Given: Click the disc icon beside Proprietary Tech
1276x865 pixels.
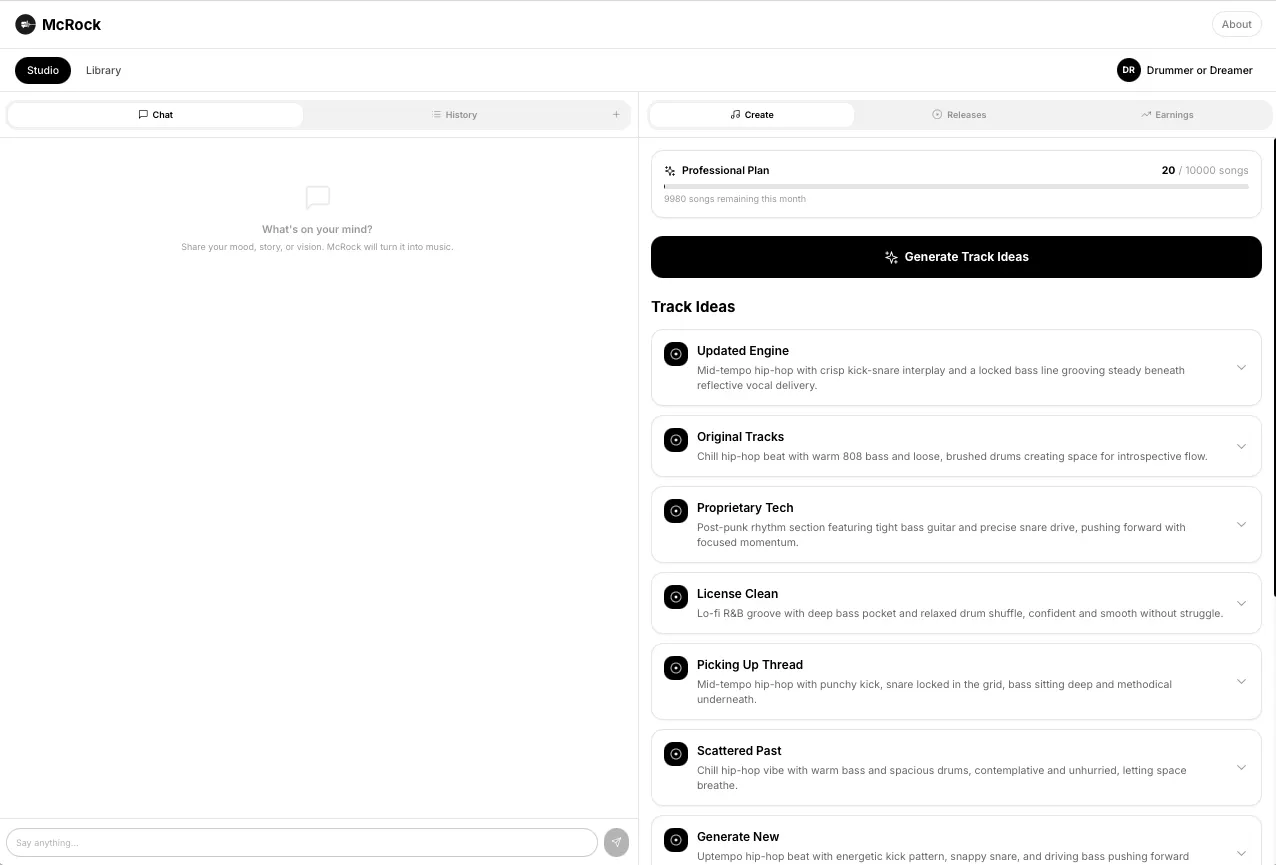Looking at the screenshot, I should click(676, 511).
